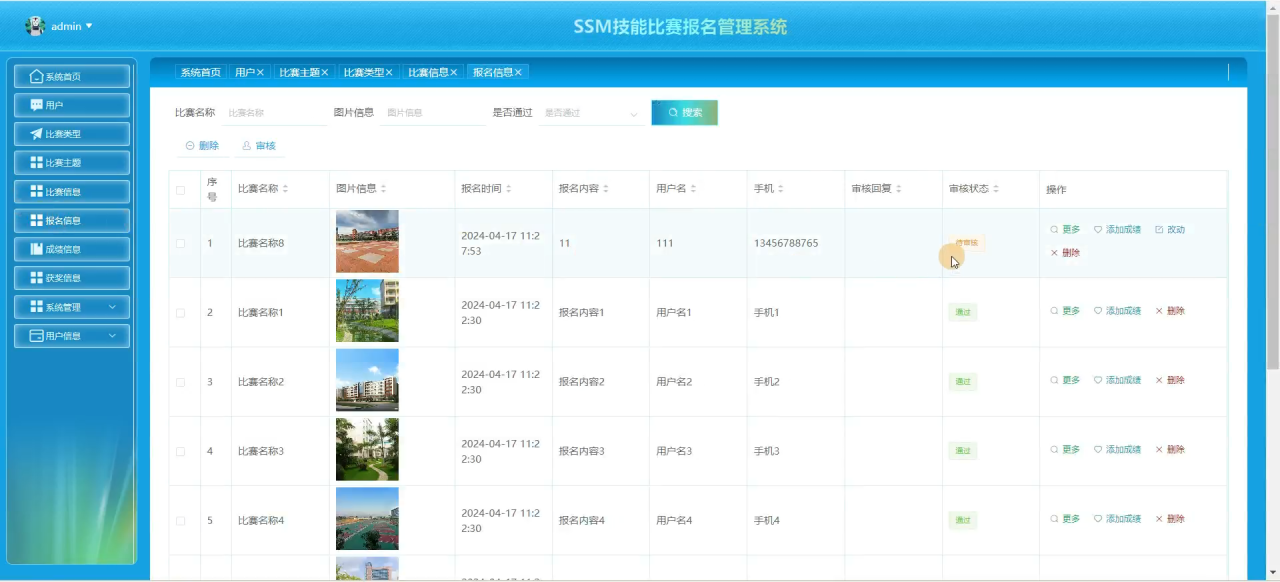Viewport: 1280px width, 582px height.
Task: Click 更多 for 比赛名称4 row
Action: click(1065, 519)
